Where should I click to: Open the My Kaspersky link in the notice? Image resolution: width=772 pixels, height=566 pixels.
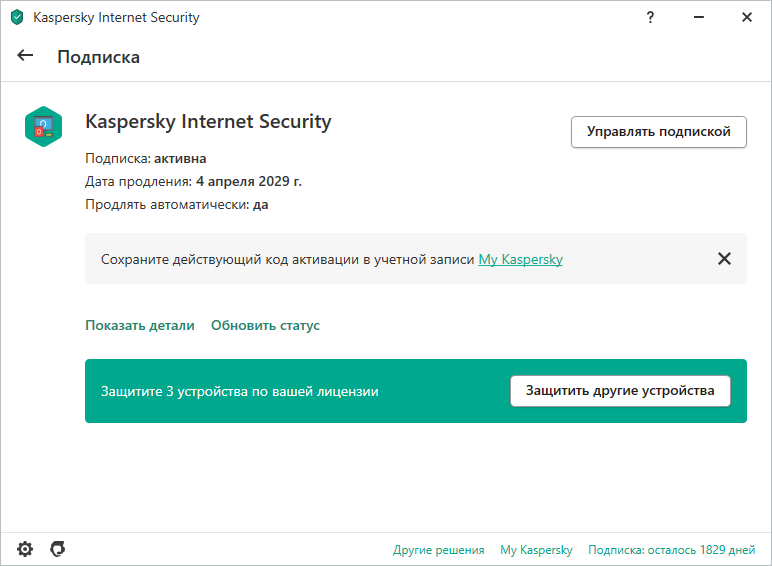click(520, 259)
